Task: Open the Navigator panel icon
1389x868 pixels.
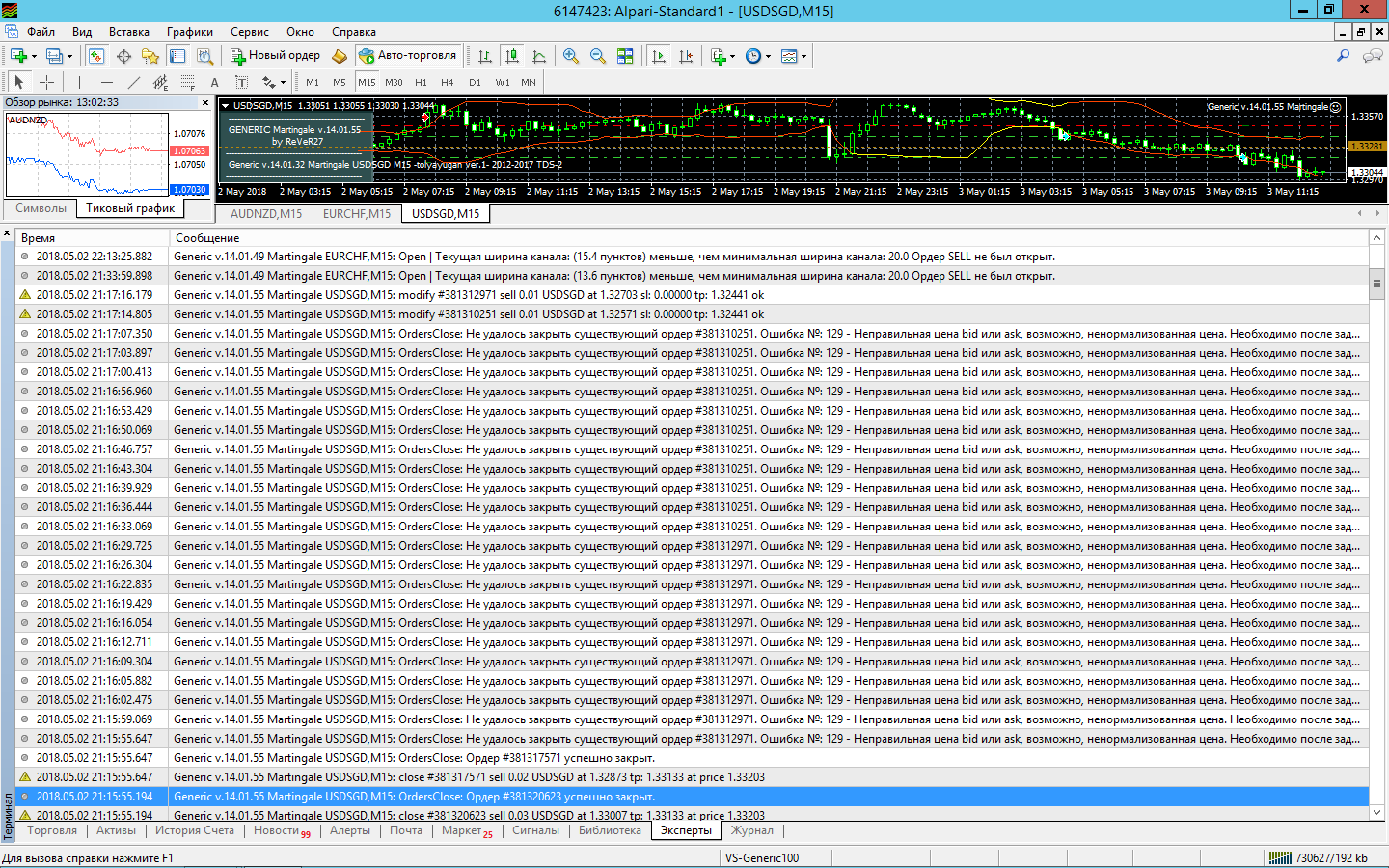Action: 150,56
